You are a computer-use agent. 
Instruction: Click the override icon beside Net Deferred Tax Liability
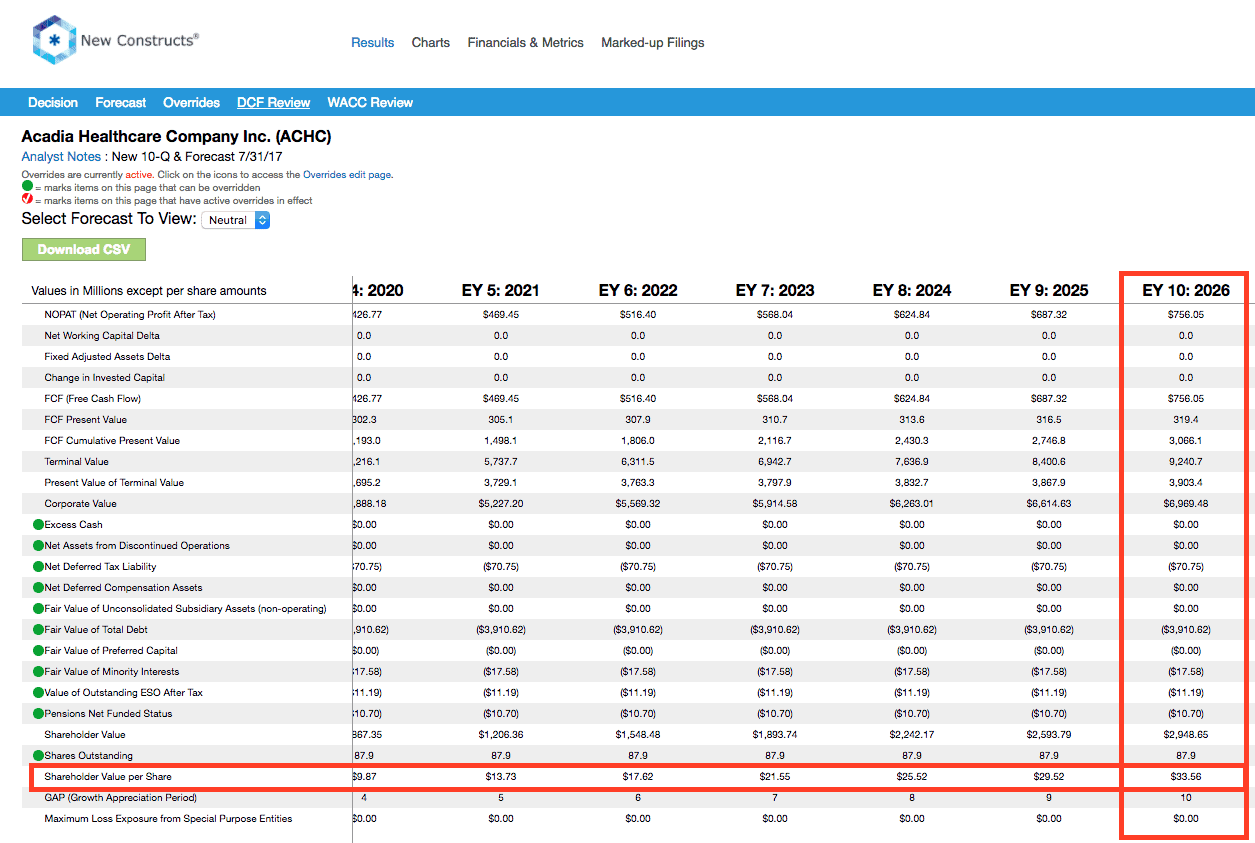pos(38,567)
